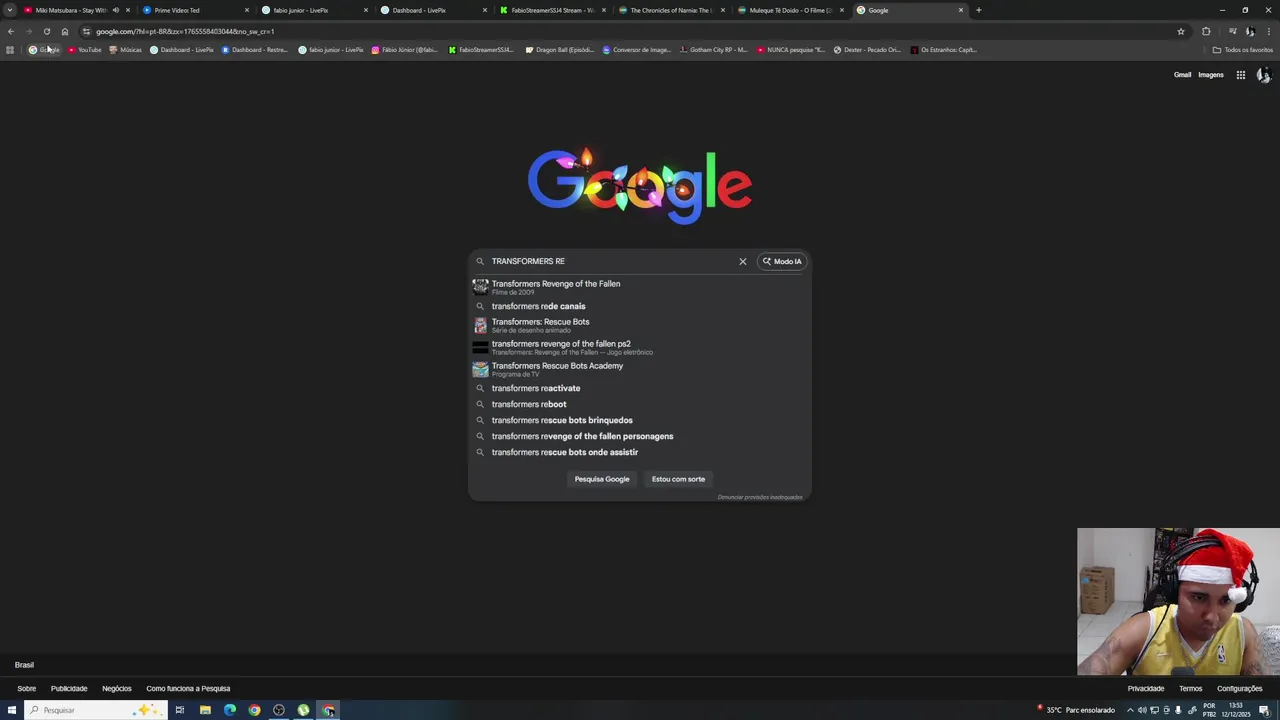Open the Fábio Júnior Instagram bookmark
Image resolution: width=1280 pixels, height=720 pixels.
(x=405, y=50)
